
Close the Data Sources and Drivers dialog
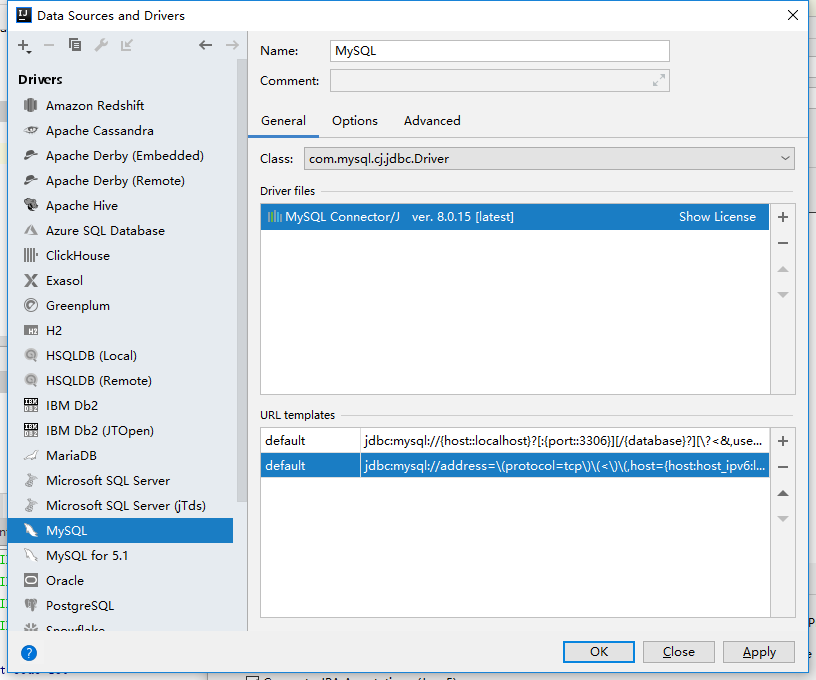793,15
